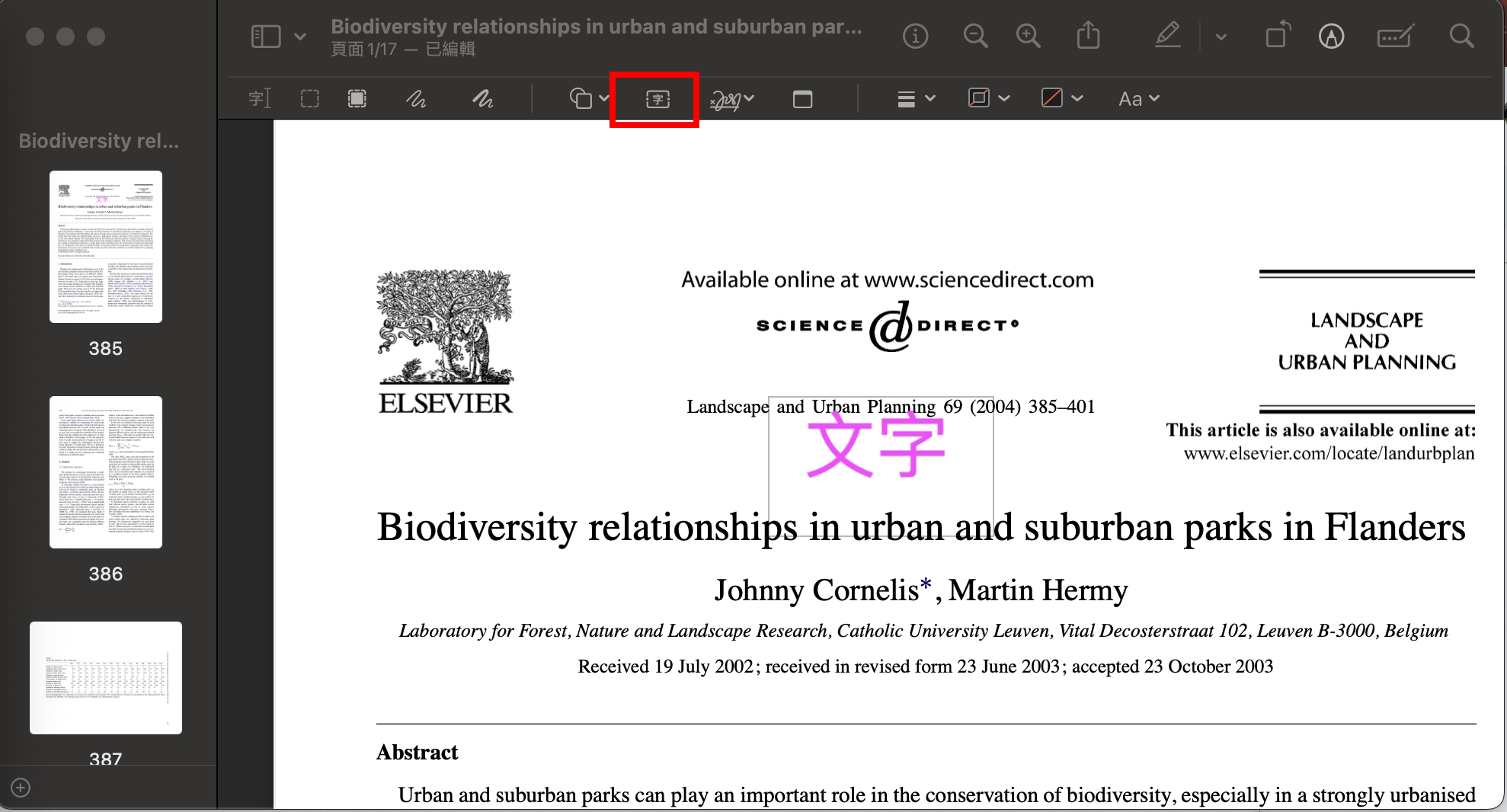Open the Signature dropdown
The width and height of the screenshot is (1507, 812).
point(731,99)
